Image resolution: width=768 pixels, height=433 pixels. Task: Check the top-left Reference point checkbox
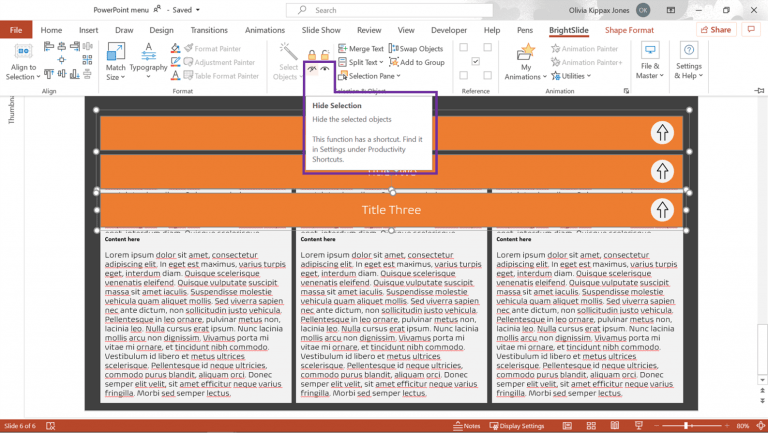463,48
